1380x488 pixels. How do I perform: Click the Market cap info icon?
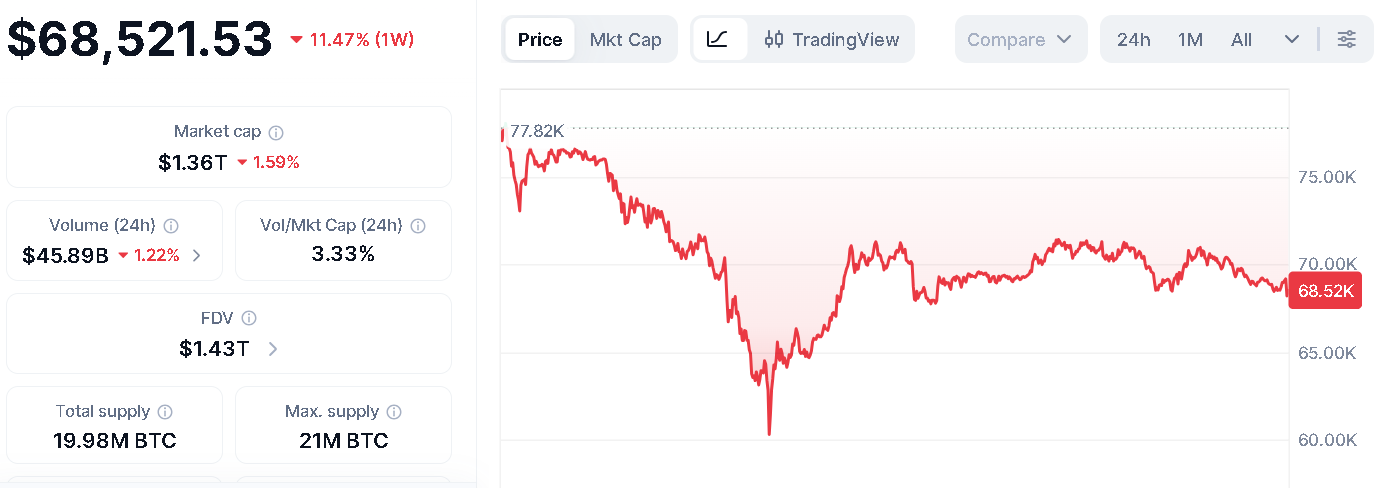(276, 132)
